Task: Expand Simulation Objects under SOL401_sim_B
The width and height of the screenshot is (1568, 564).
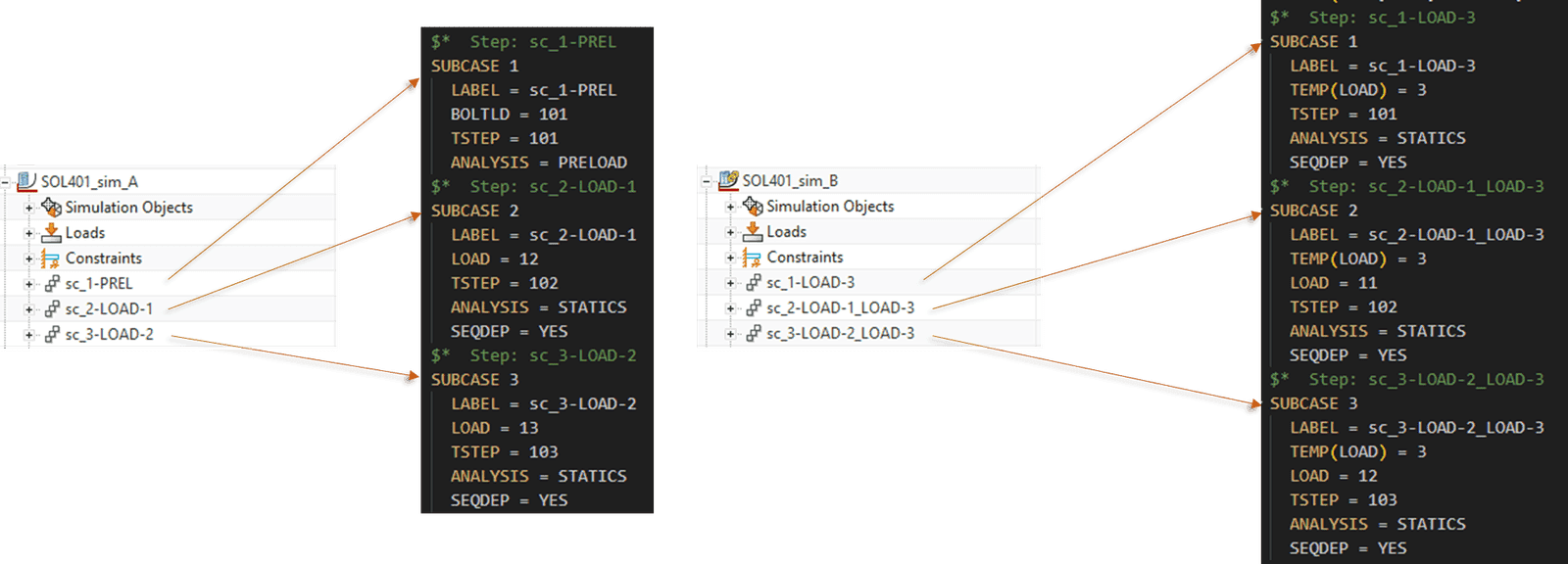Action: 730,207
